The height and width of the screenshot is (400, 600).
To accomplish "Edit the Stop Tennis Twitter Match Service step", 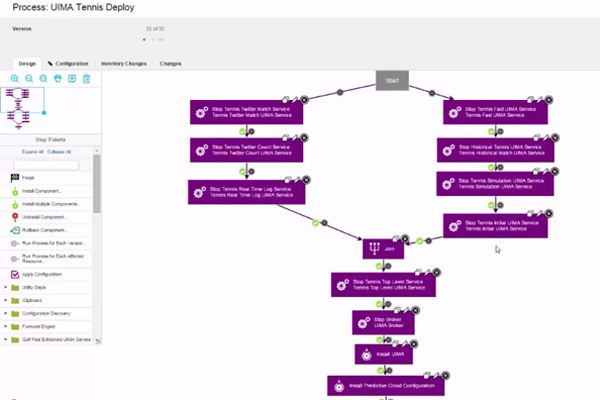I will (295, 100).
